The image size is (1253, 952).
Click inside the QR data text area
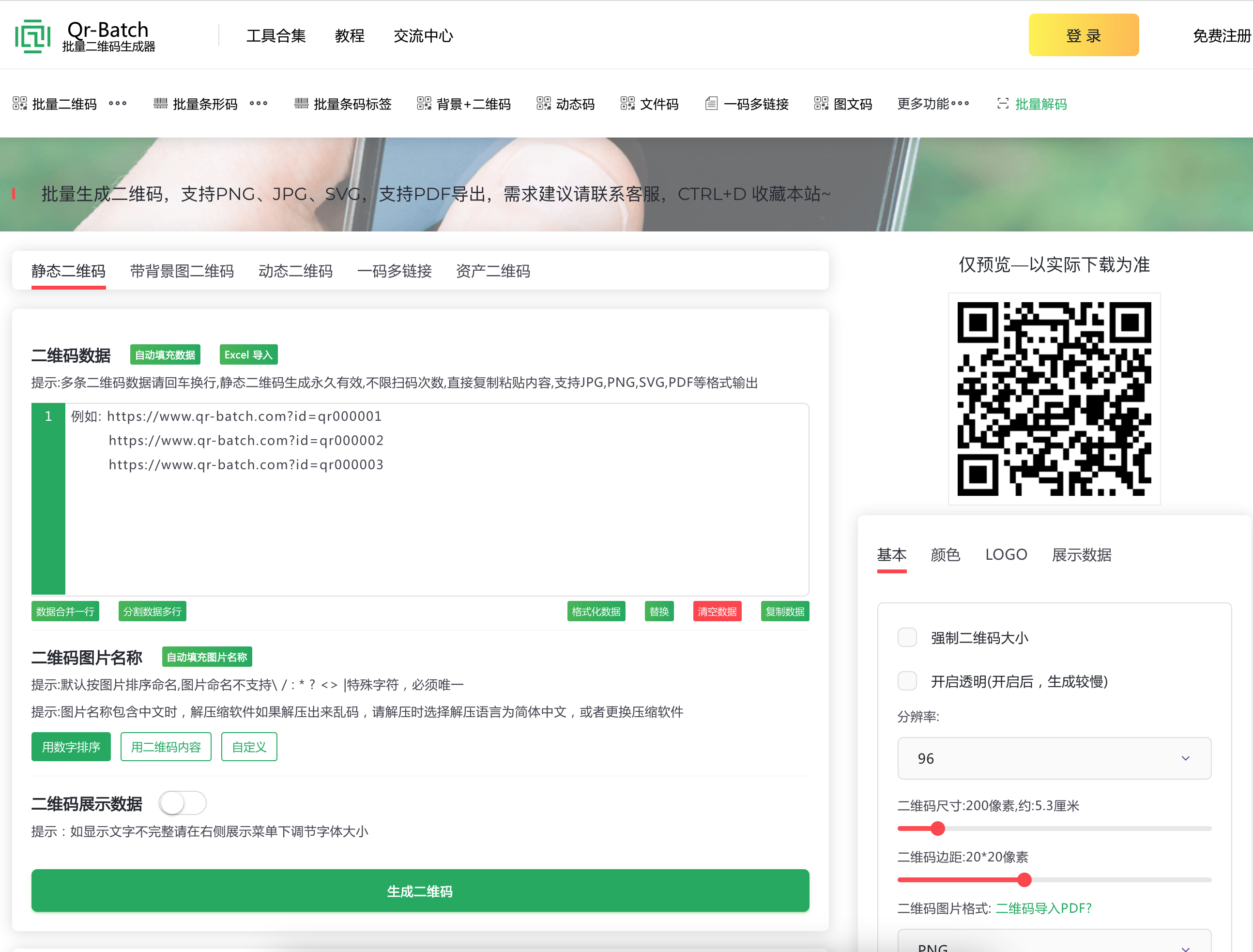(436, 499)
